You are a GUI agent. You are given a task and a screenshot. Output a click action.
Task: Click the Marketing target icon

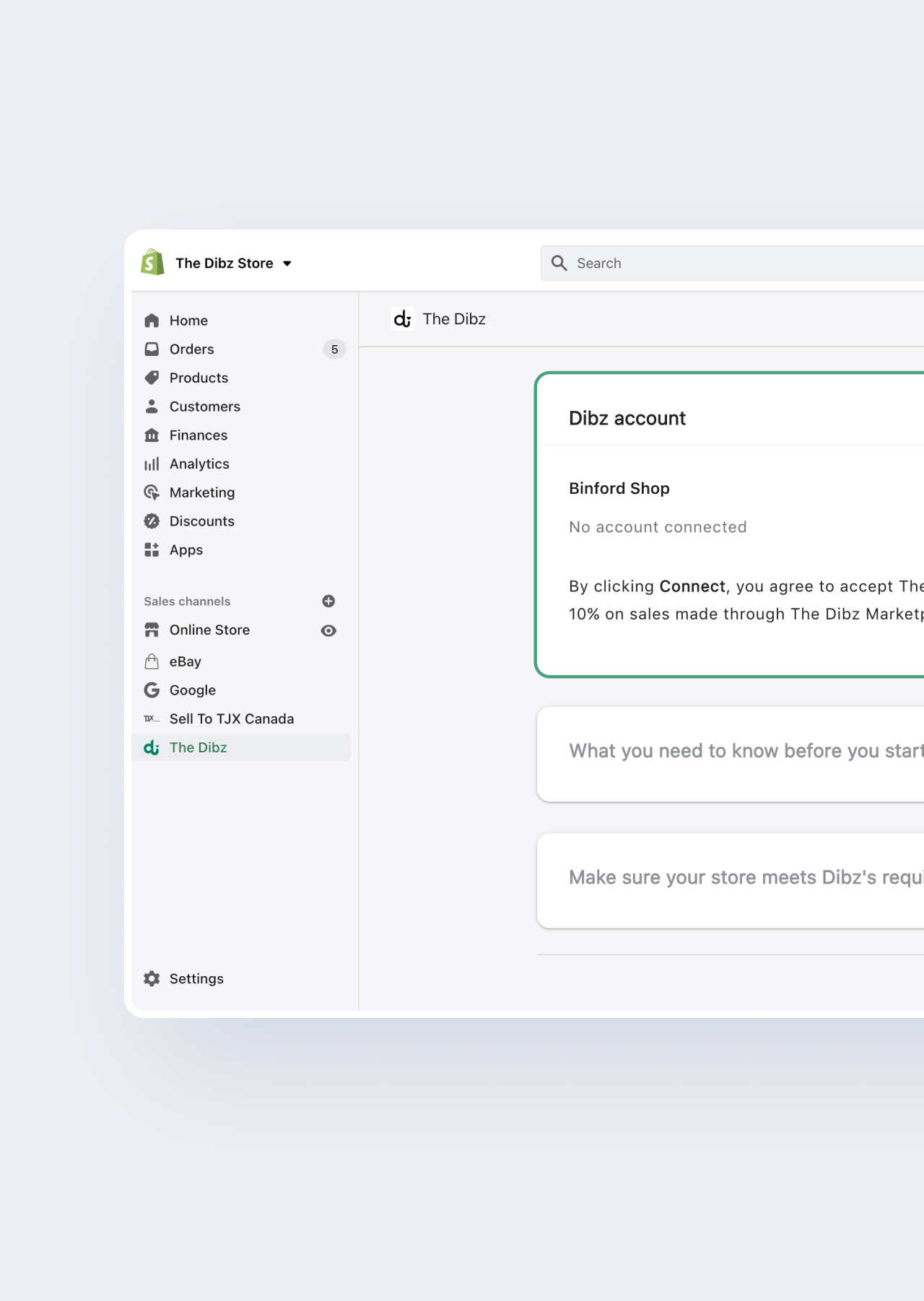tap(152, 492)
